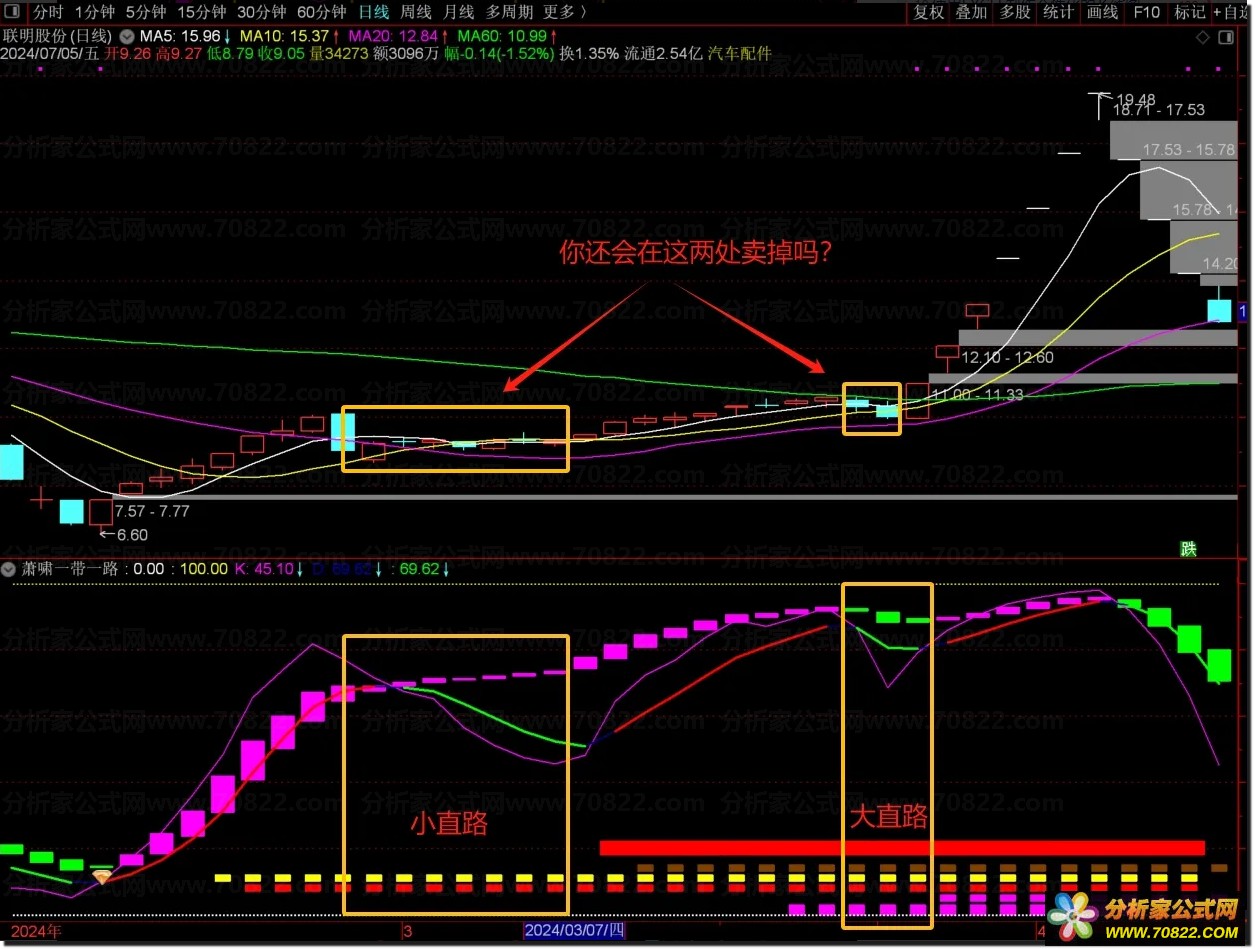Click the left diamond icon under 标记
1255x949 pixels.
[x=1202, y=37]
